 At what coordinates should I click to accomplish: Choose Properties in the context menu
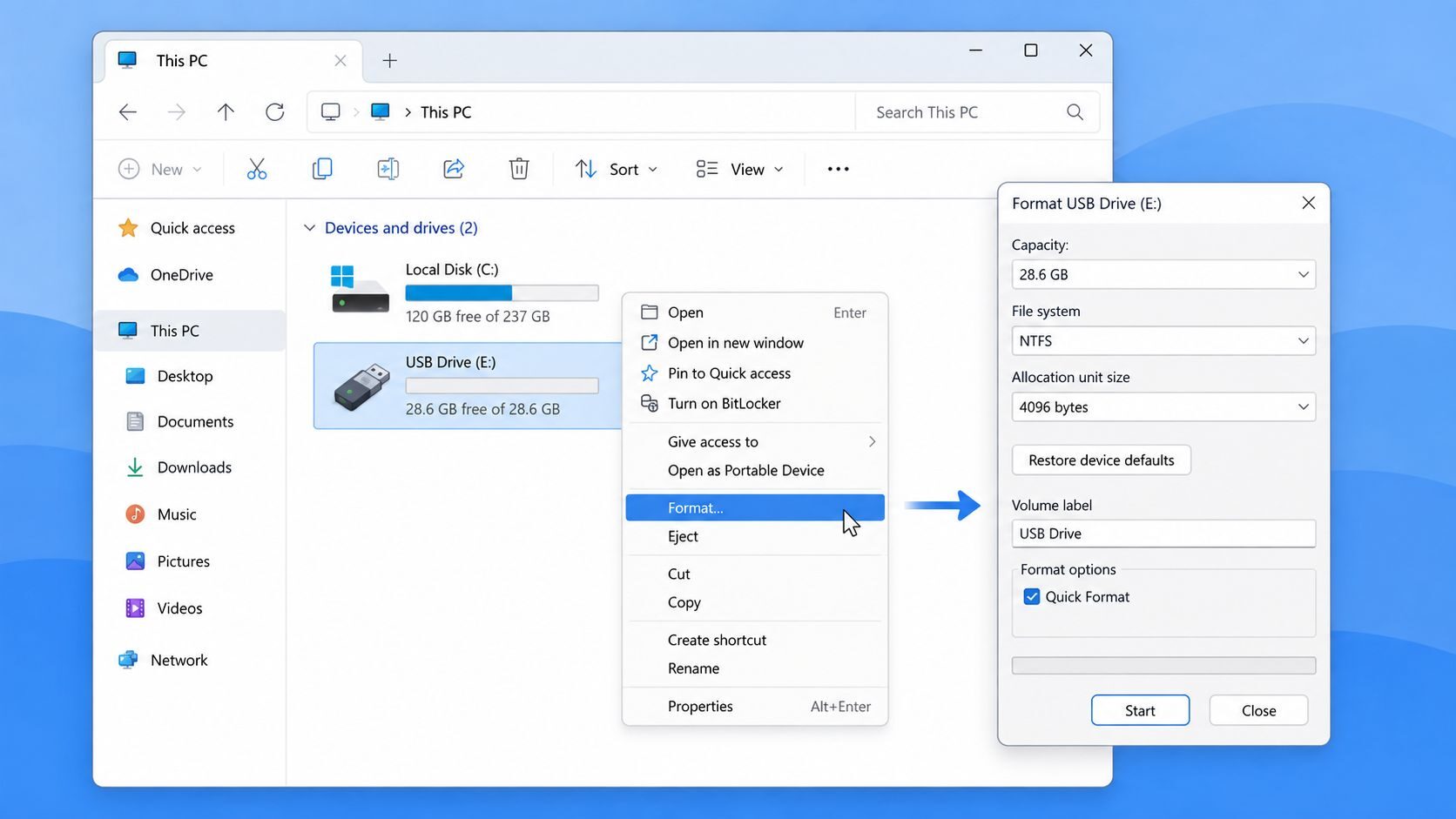(755, 707)
